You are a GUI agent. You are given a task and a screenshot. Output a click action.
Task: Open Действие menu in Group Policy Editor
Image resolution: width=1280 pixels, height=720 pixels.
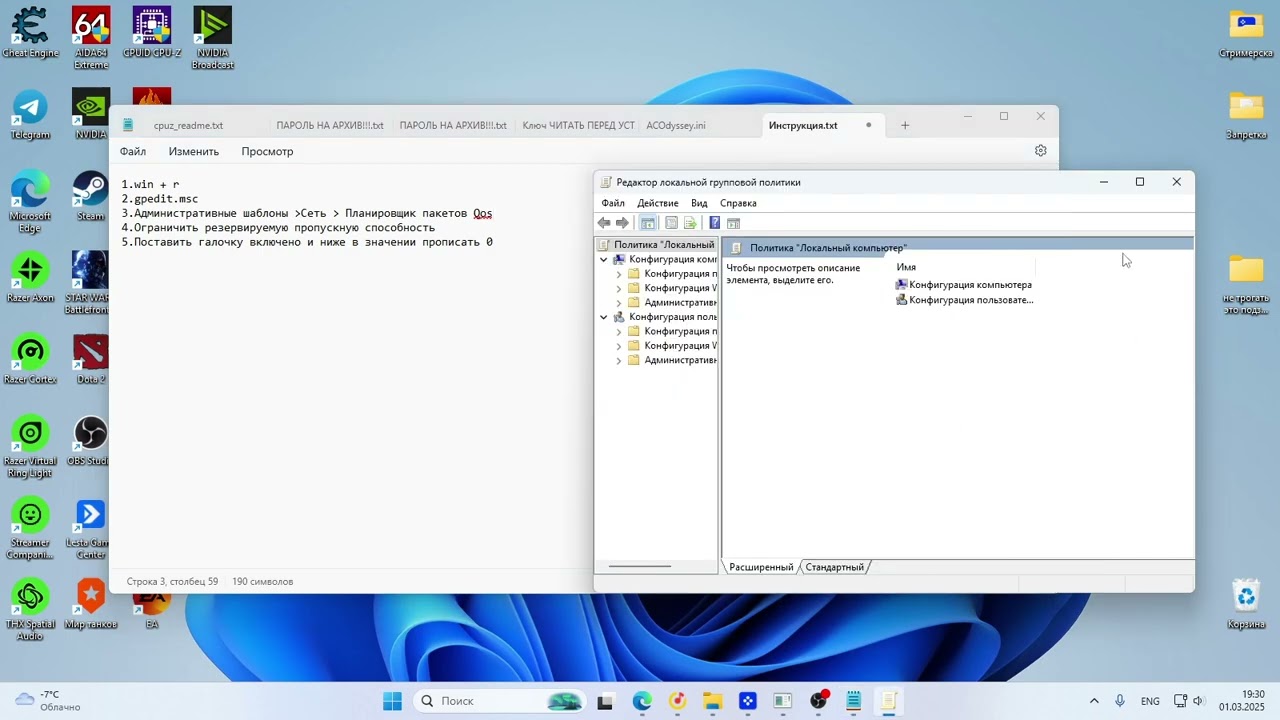(658, 203)
